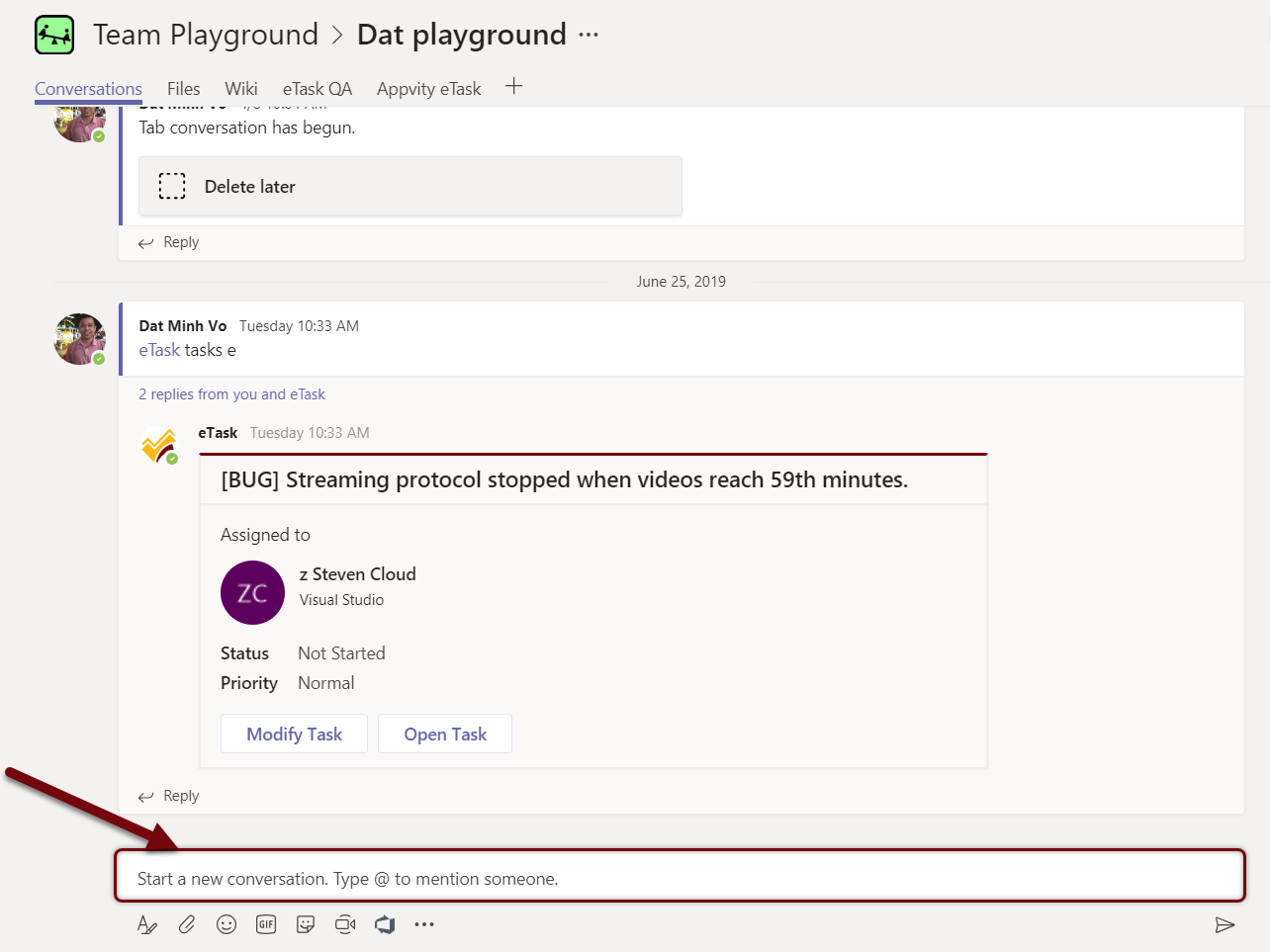The height and width of the screenshot is (952, 1270).
Task: Open the eTask QA tab
Action: 317,89
